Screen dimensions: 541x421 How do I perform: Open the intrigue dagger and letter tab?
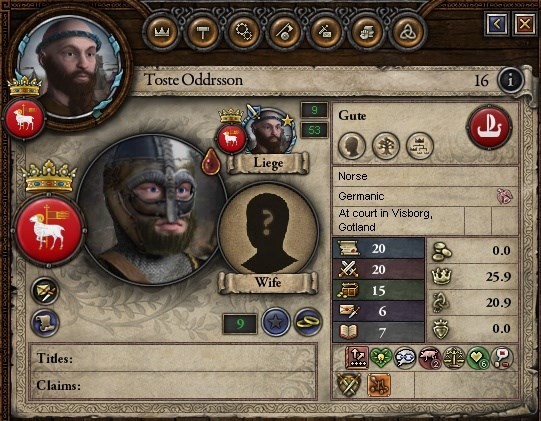point(325,32)
